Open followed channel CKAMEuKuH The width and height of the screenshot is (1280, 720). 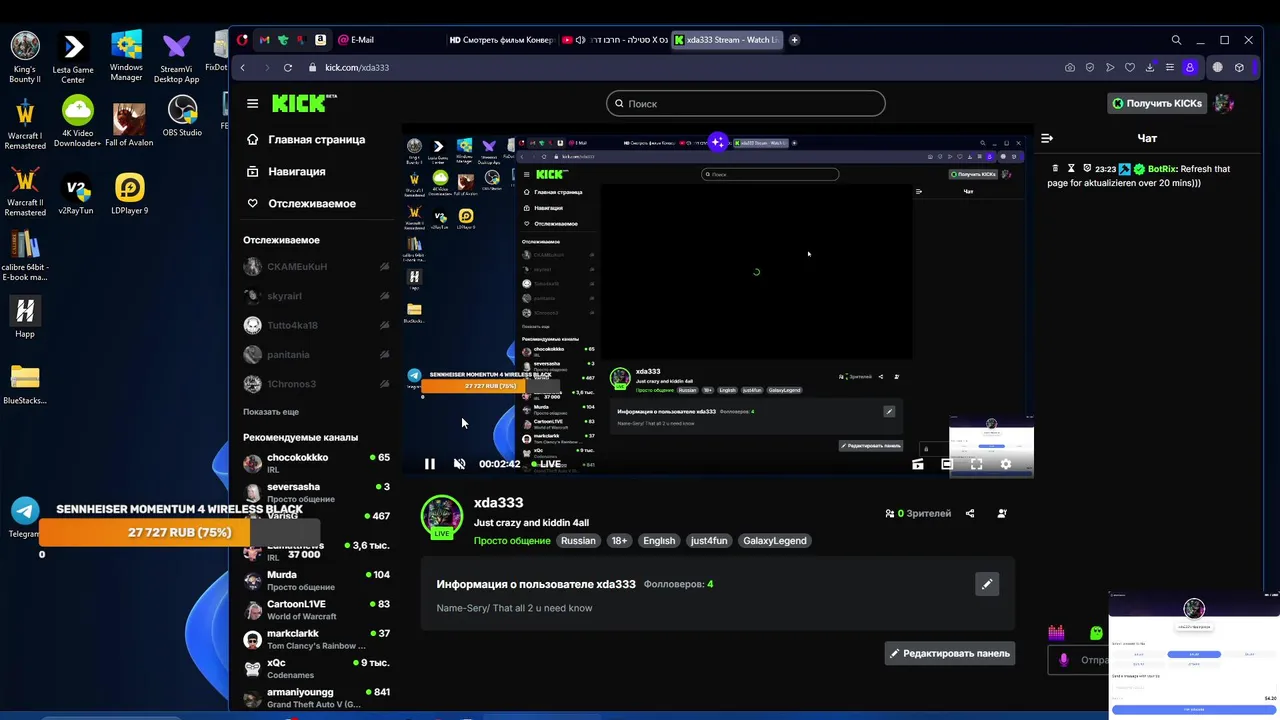tap(316, 267)
